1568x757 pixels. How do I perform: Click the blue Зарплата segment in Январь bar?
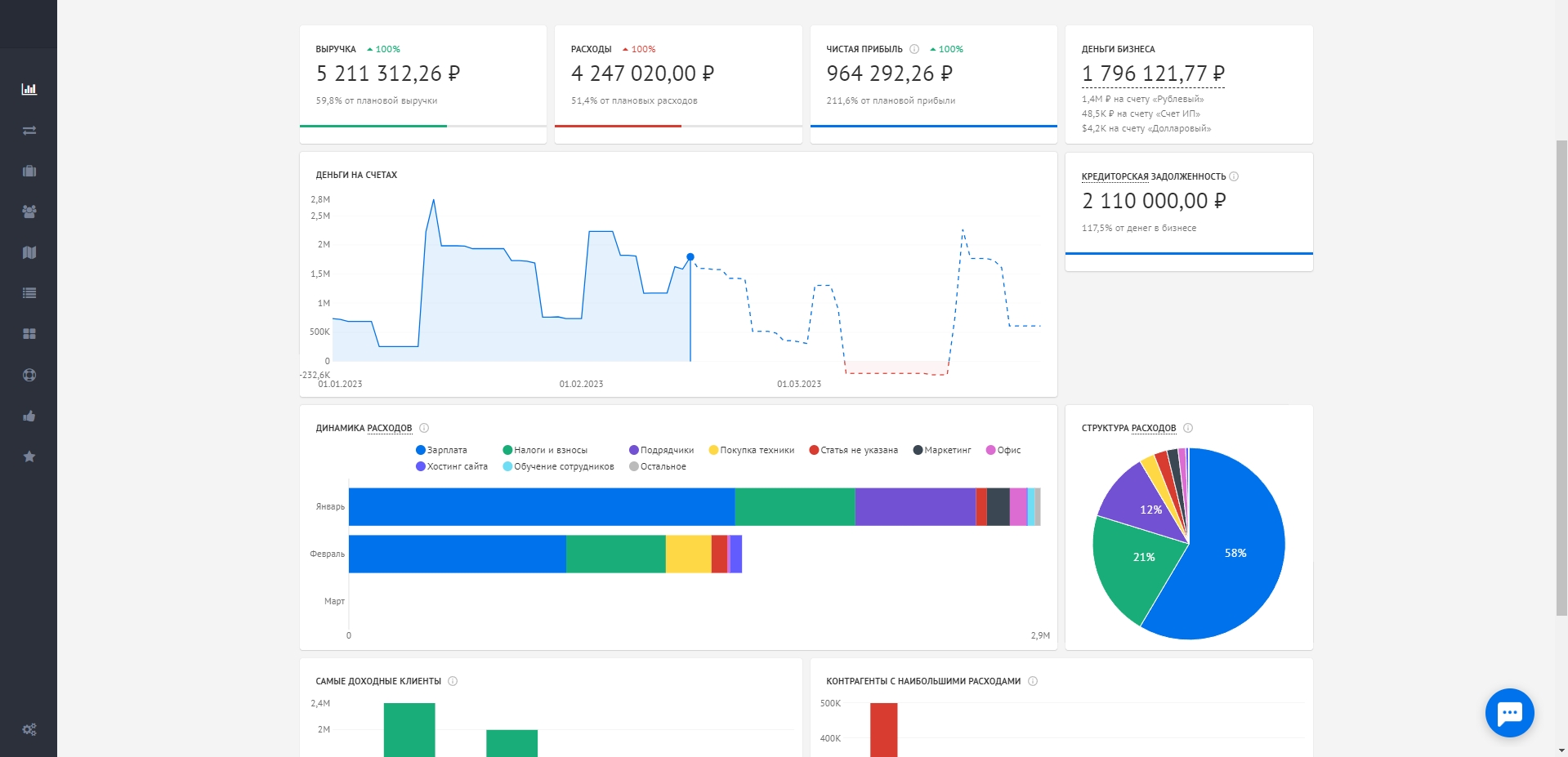pyautogui.click(x=542, y=506)
